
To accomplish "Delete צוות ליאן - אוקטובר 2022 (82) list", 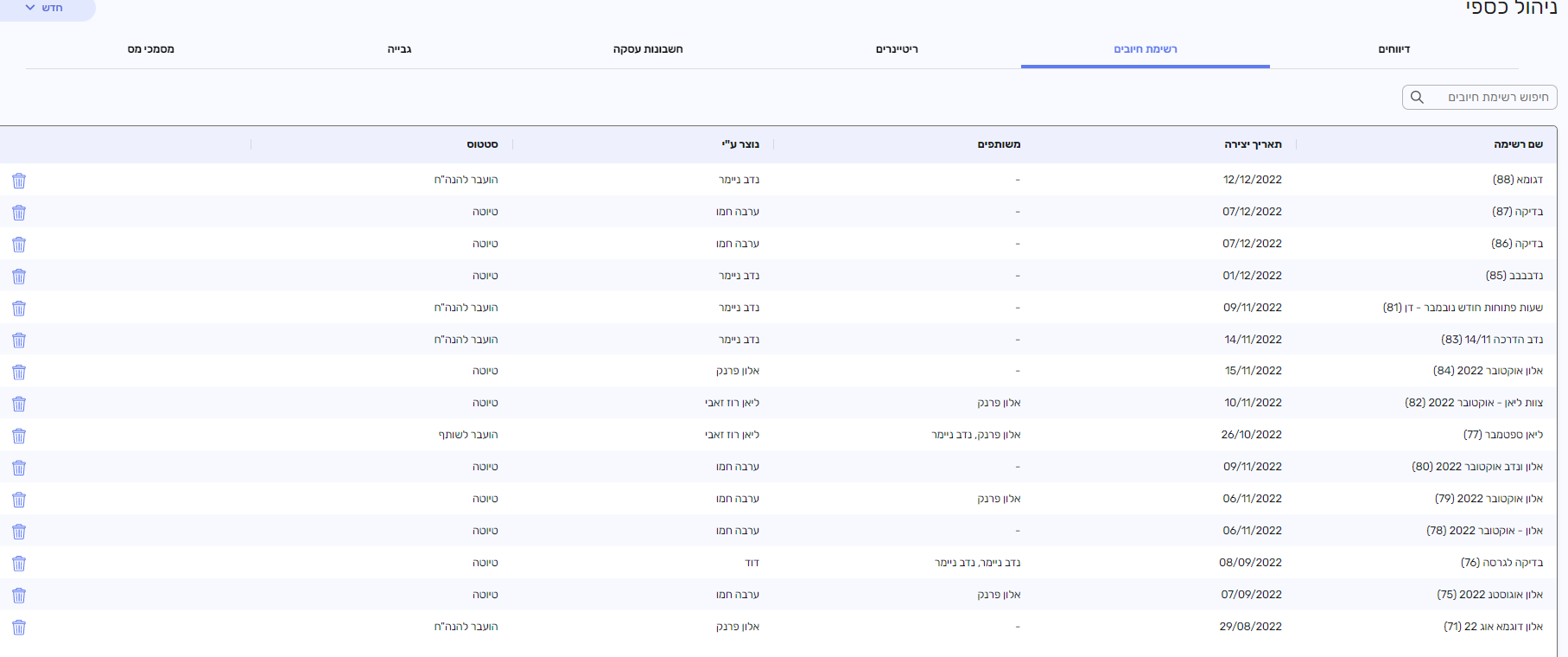I will coord(19,404).
